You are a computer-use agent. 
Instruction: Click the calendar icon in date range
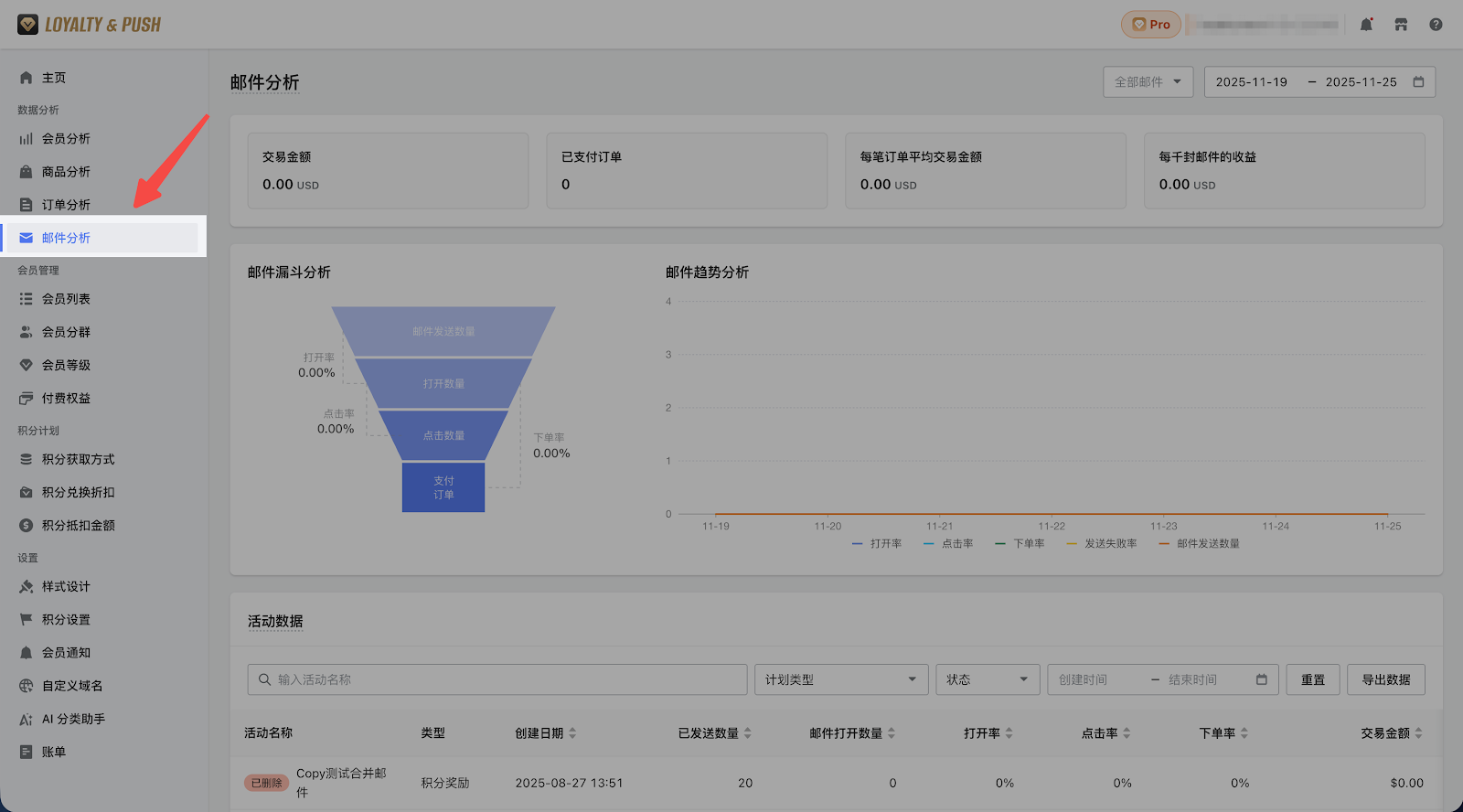point(1418,82)
